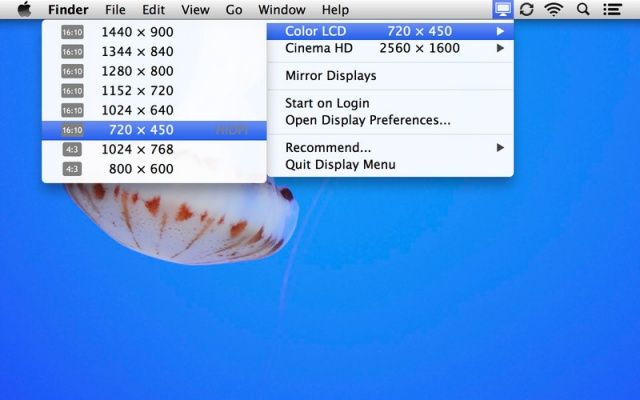Open the Apple menu icon
Image resolution: width=640 pixels, height=400 pixels.
coord(24,10)
